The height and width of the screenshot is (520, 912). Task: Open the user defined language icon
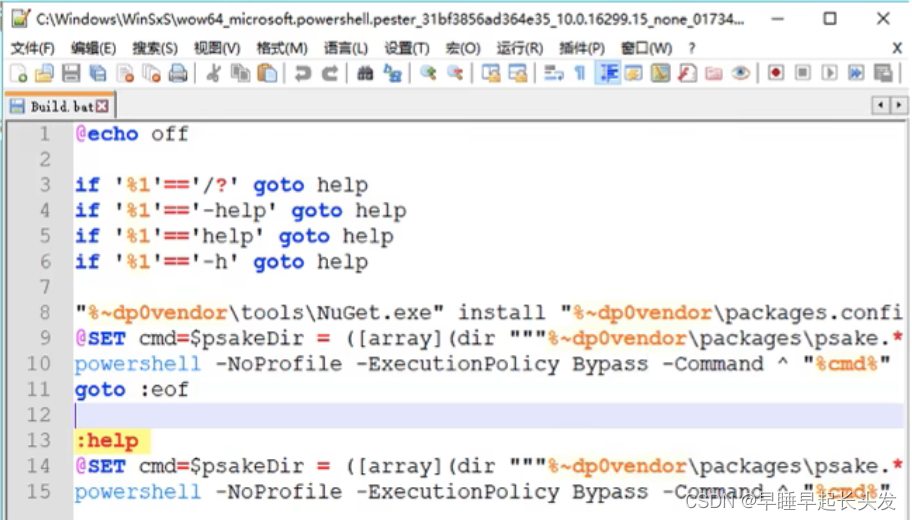click(634, 73)
